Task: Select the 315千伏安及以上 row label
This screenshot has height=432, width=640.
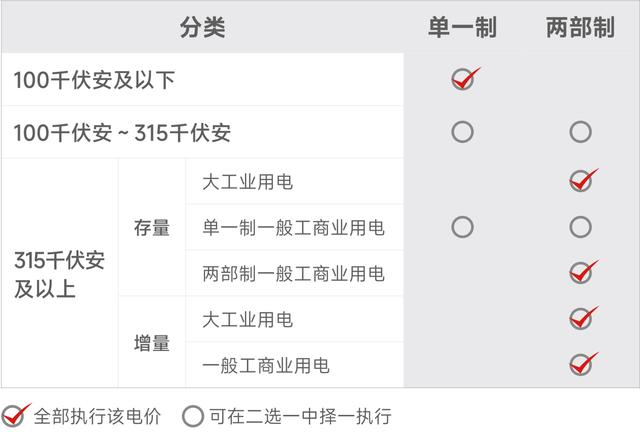Action: (59, 274)
